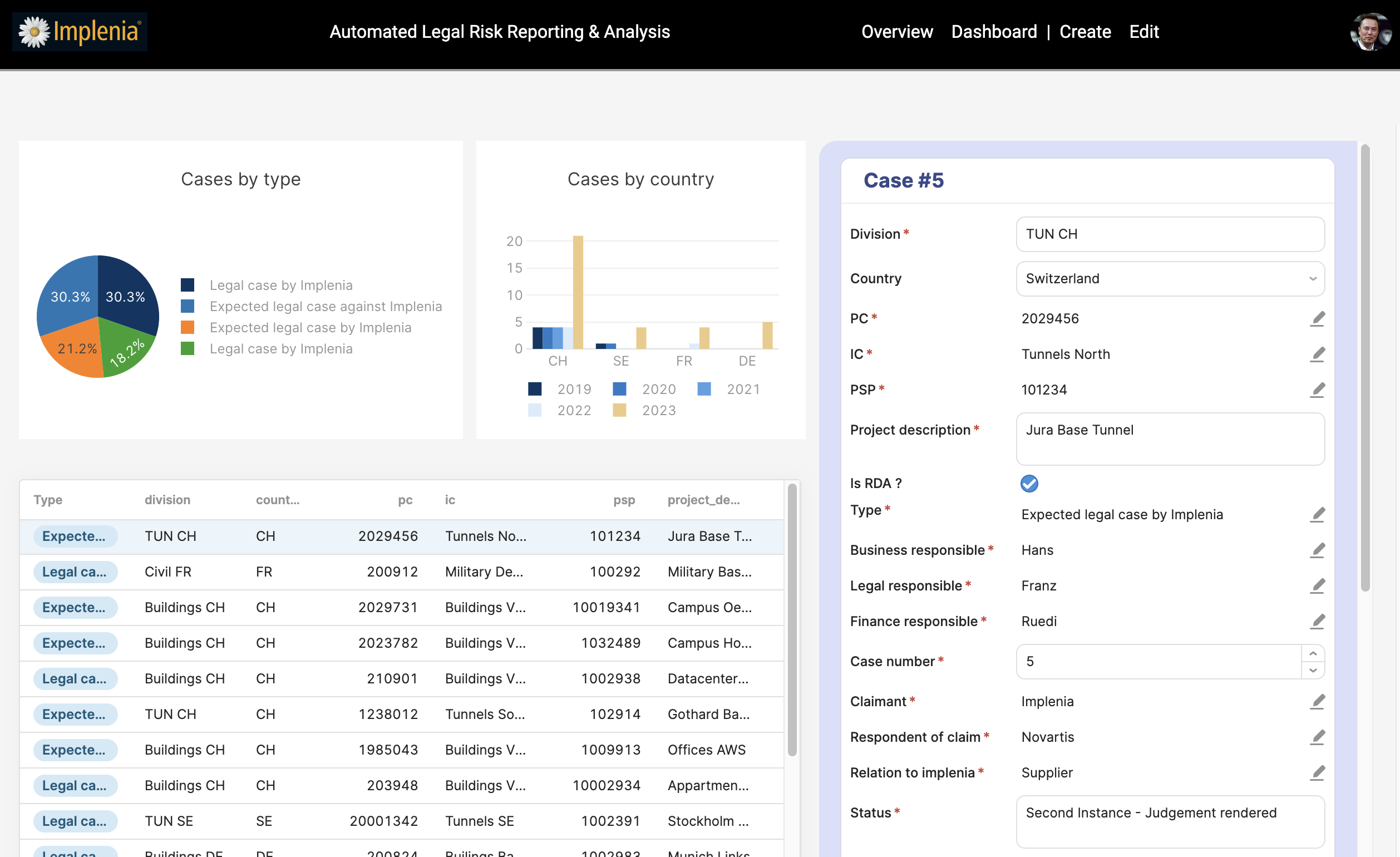The image size is (1400, 857).
Task: Click orange Expected legal case legend swatch
Action: point(188,328)
